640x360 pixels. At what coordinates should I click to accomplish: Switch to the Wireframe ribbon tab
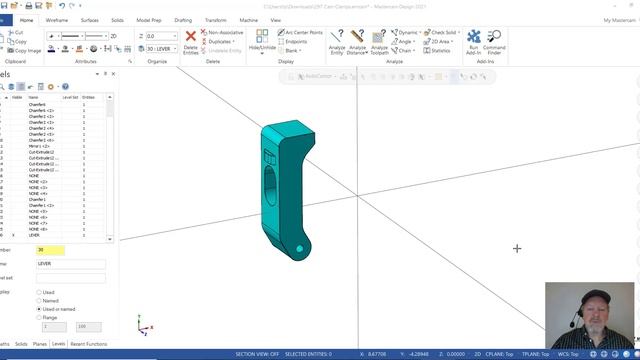[x=57, y=20]
